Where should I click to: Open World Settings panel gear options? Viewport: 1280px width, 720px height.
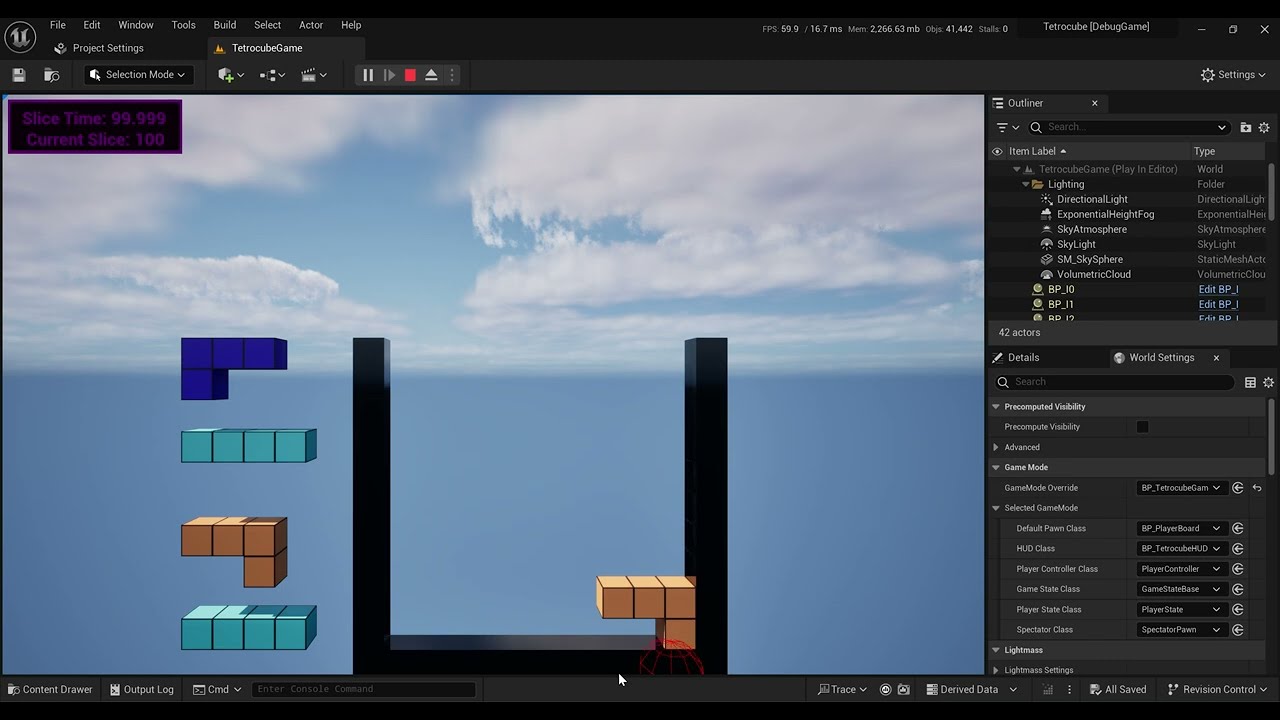tap(1268, 382)
